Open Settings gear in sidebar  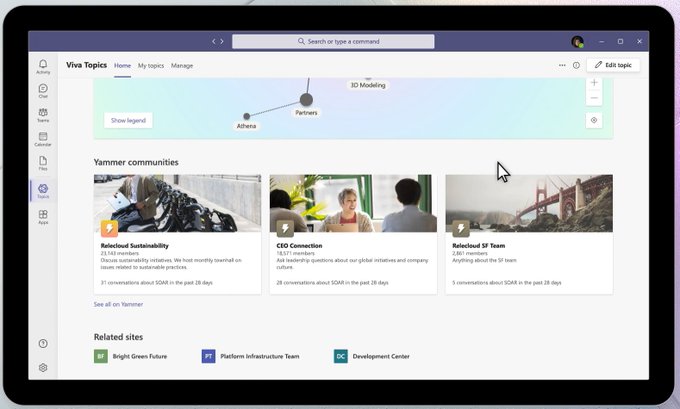coord(43,367)
